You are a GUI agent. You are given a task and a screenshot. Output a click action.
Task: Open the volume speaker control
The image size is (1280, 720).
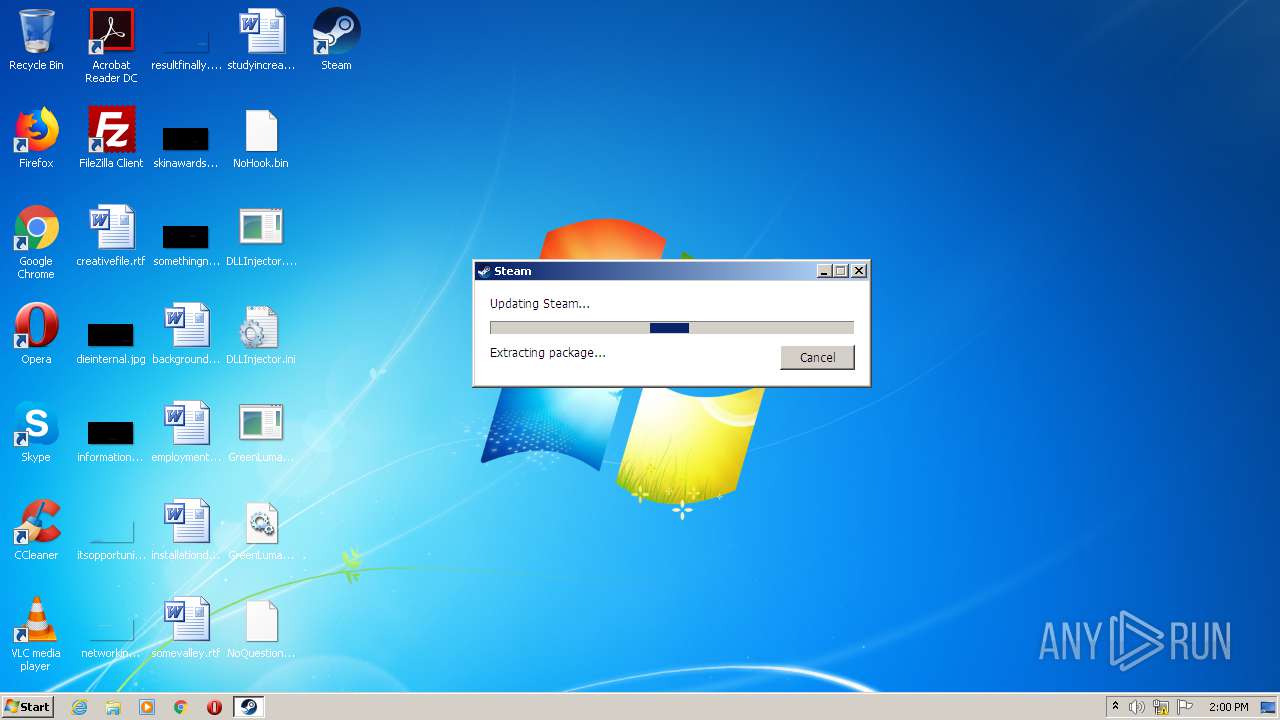tap(1137, 707)
